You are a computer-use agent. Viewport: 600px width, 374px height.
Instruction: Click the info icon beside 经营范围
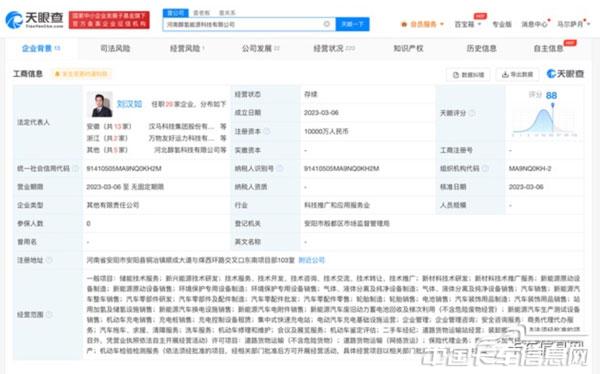pos(49,315)
